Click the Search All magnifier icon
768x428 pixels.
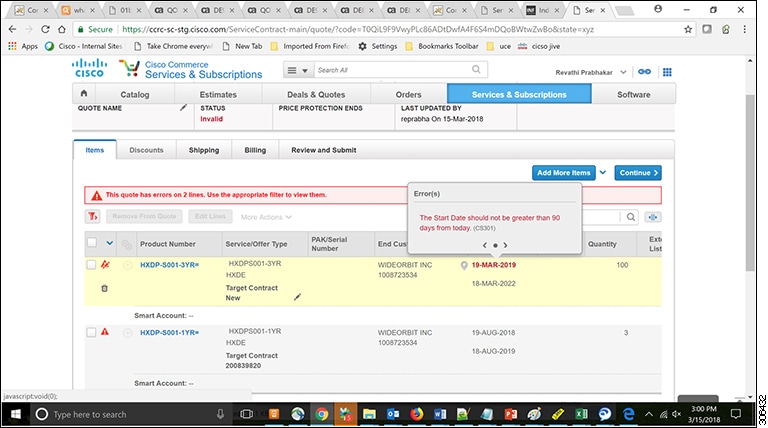click(476, 70)
